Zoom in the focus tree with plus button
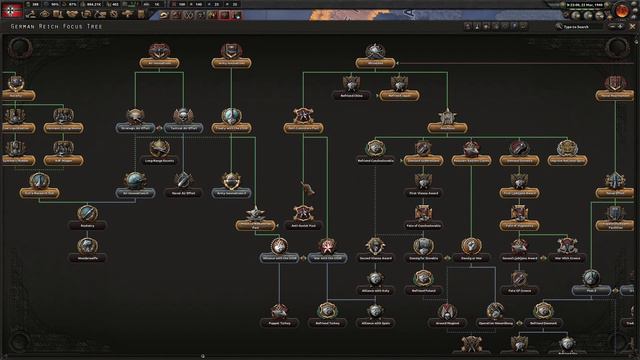The height and width of the screenshot is (360, 640). (621, 27)
